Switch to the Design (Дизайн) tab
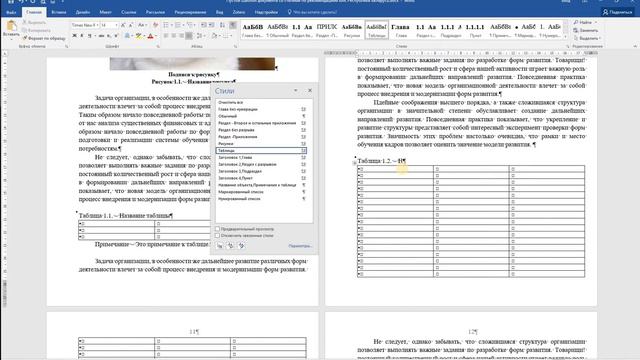This screenshot has width=640, height=360. pos(82,12)
